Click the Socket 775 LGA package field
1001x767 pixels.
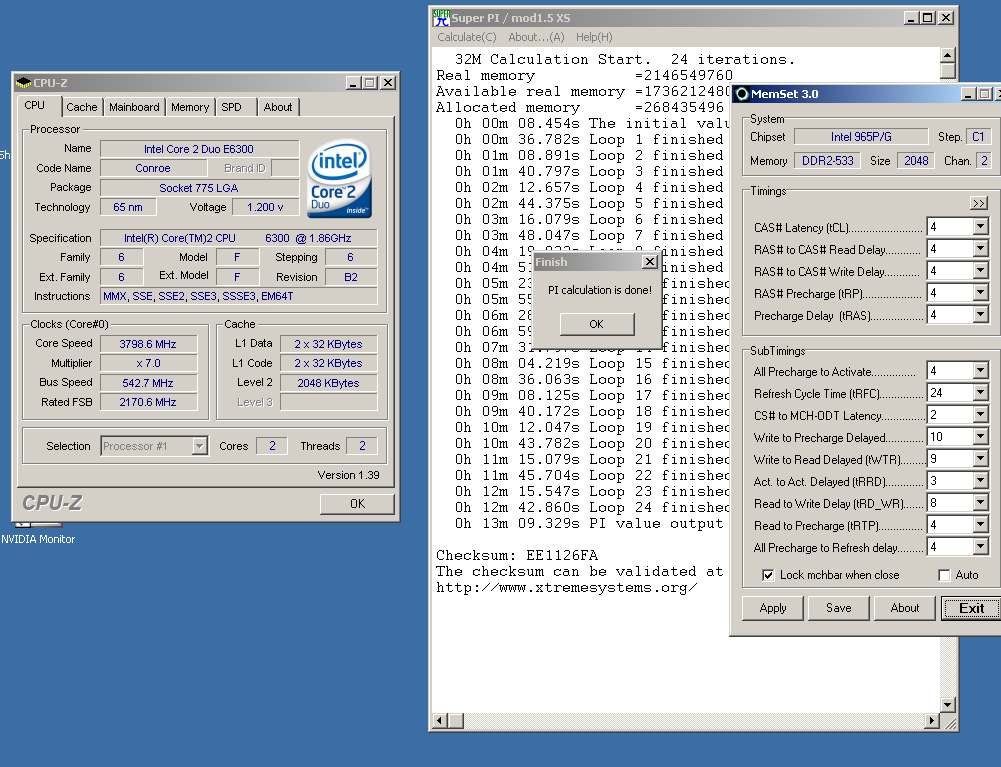pyautogui.click(x=199, y=188)
